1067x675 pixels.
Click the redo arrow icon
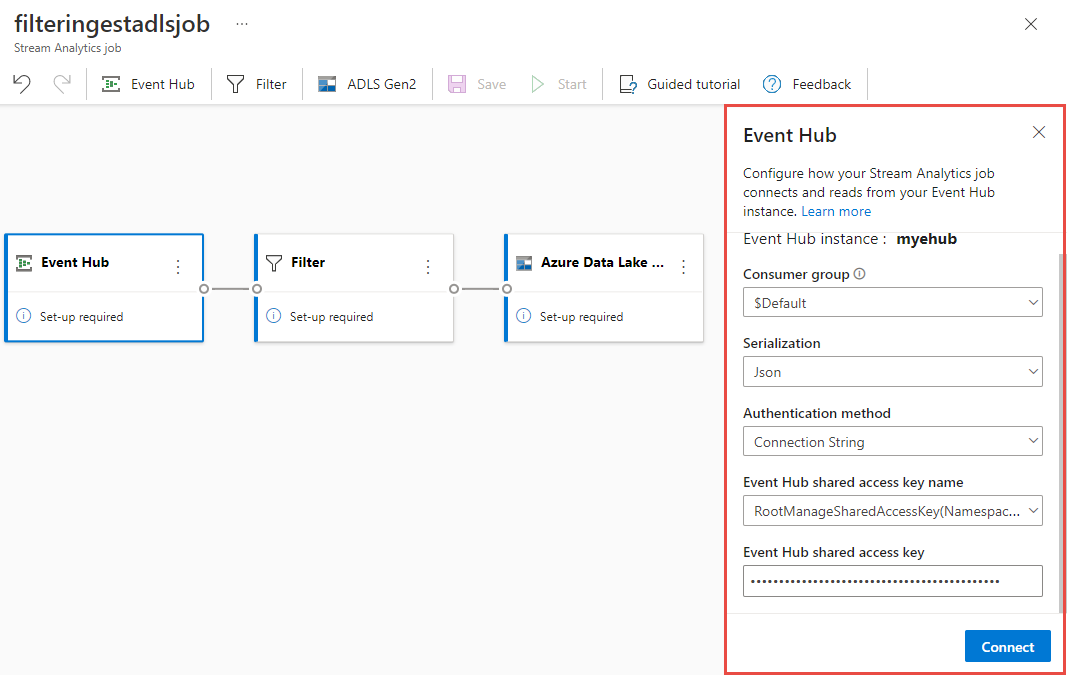click(62, 84)
